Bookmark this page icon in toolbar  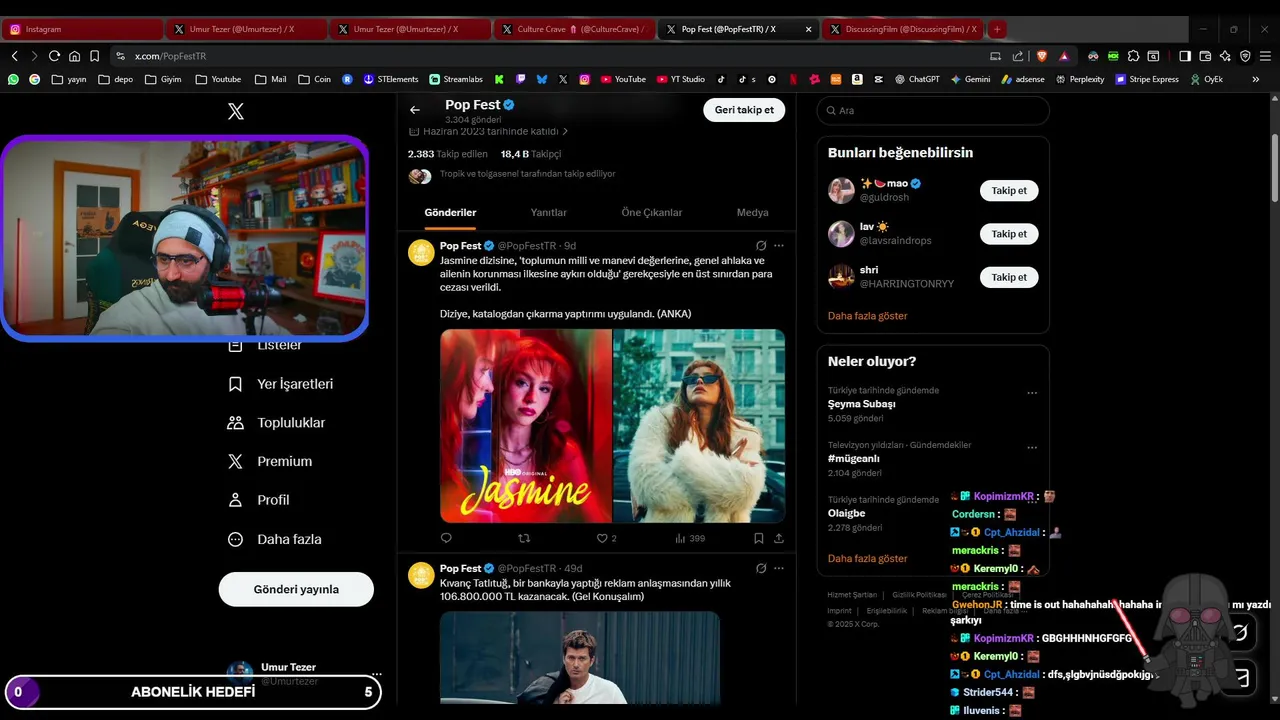pyautogui.click(x=94, y=56)
